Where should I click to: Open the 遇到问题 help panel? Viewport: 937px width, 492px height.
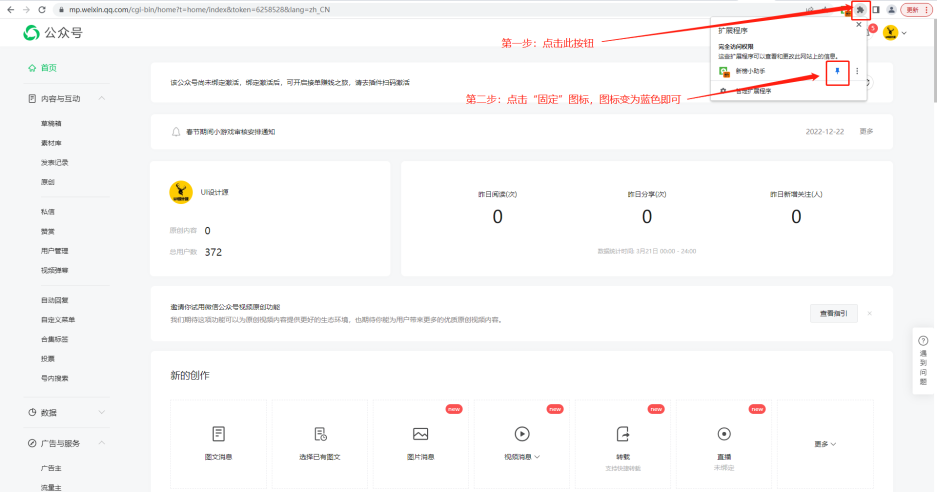coord(923,360)
